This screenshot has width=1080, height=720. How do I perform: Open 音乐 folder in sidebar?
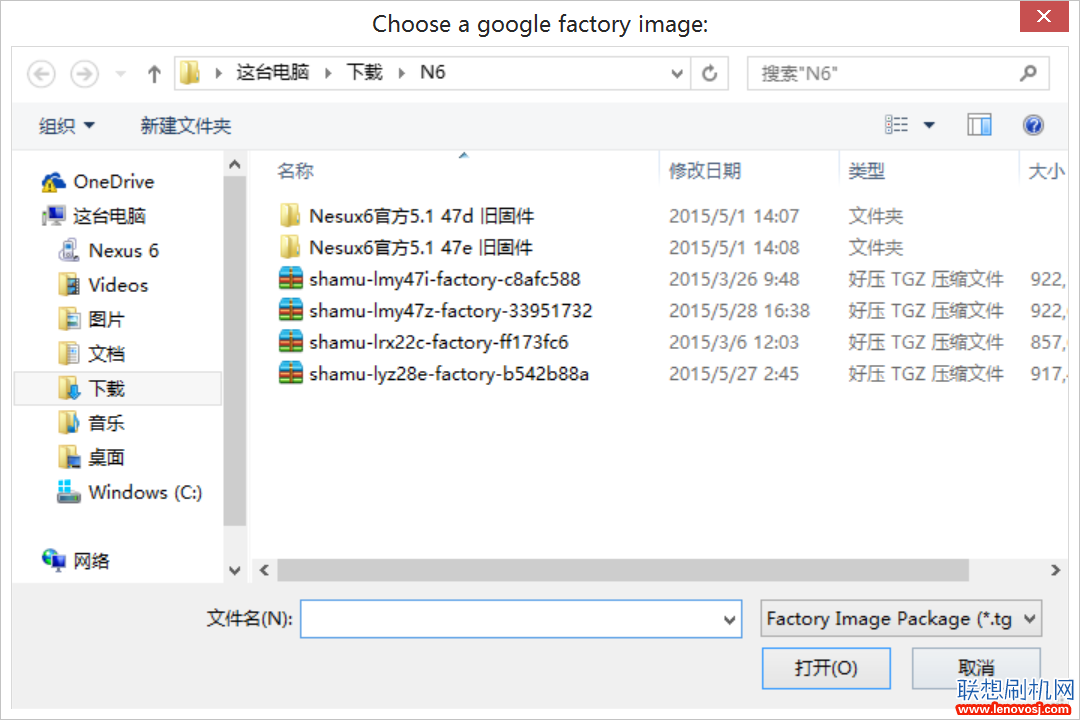pyautogui.click(x=92, y=423)
